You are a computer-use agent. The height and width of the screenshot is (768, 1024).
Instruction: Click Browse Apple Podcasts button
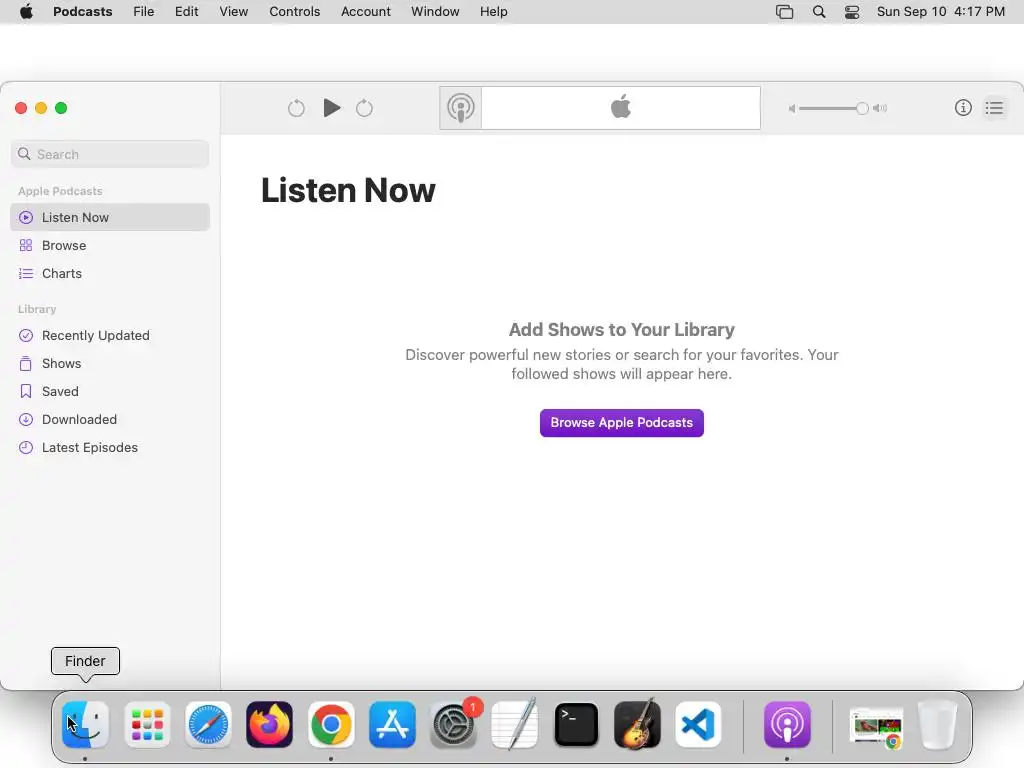tap(622, 423)
